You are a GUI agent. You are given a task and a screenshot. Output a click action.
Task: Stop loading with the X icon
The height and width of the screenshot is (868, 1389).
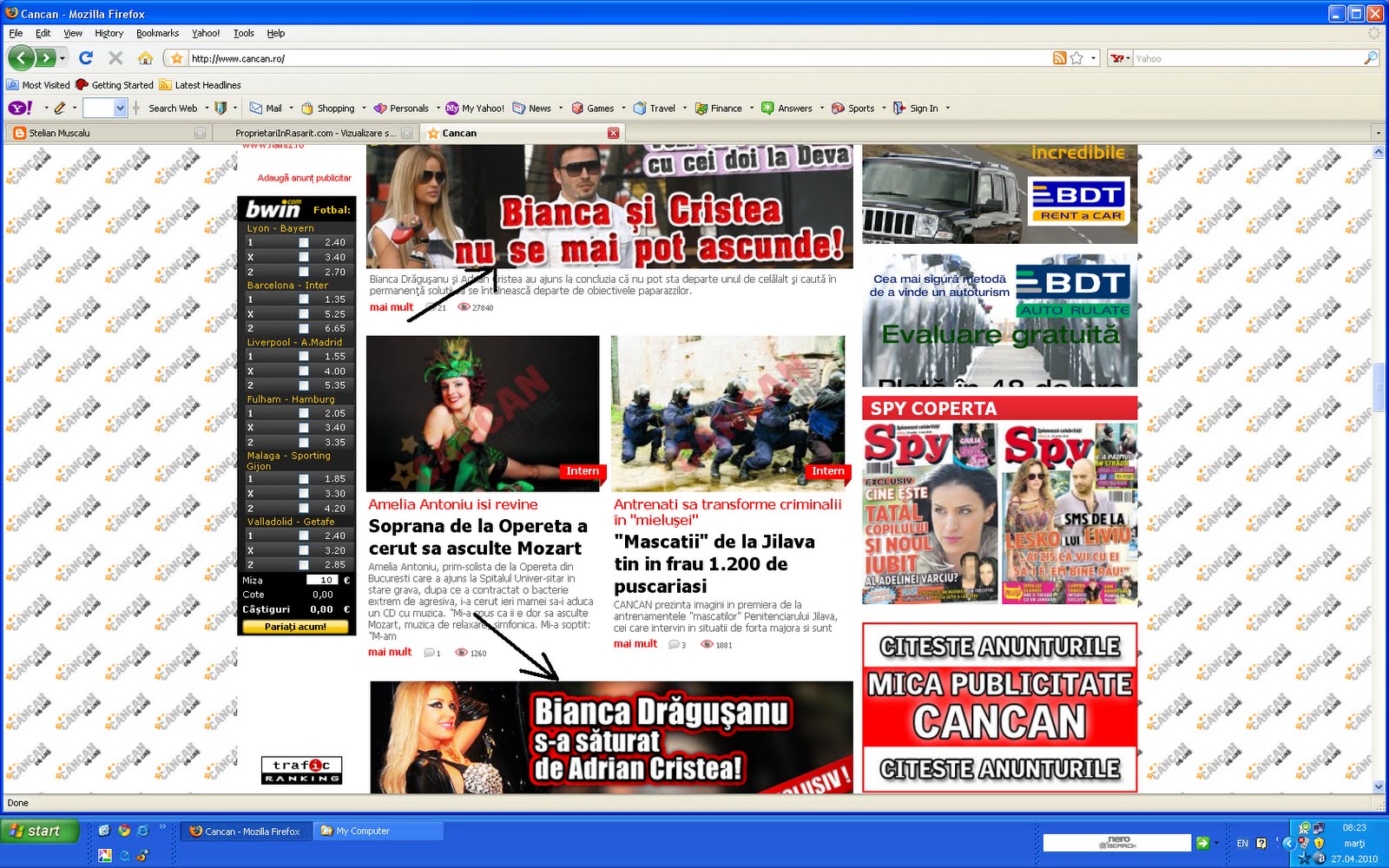[115, 58]
